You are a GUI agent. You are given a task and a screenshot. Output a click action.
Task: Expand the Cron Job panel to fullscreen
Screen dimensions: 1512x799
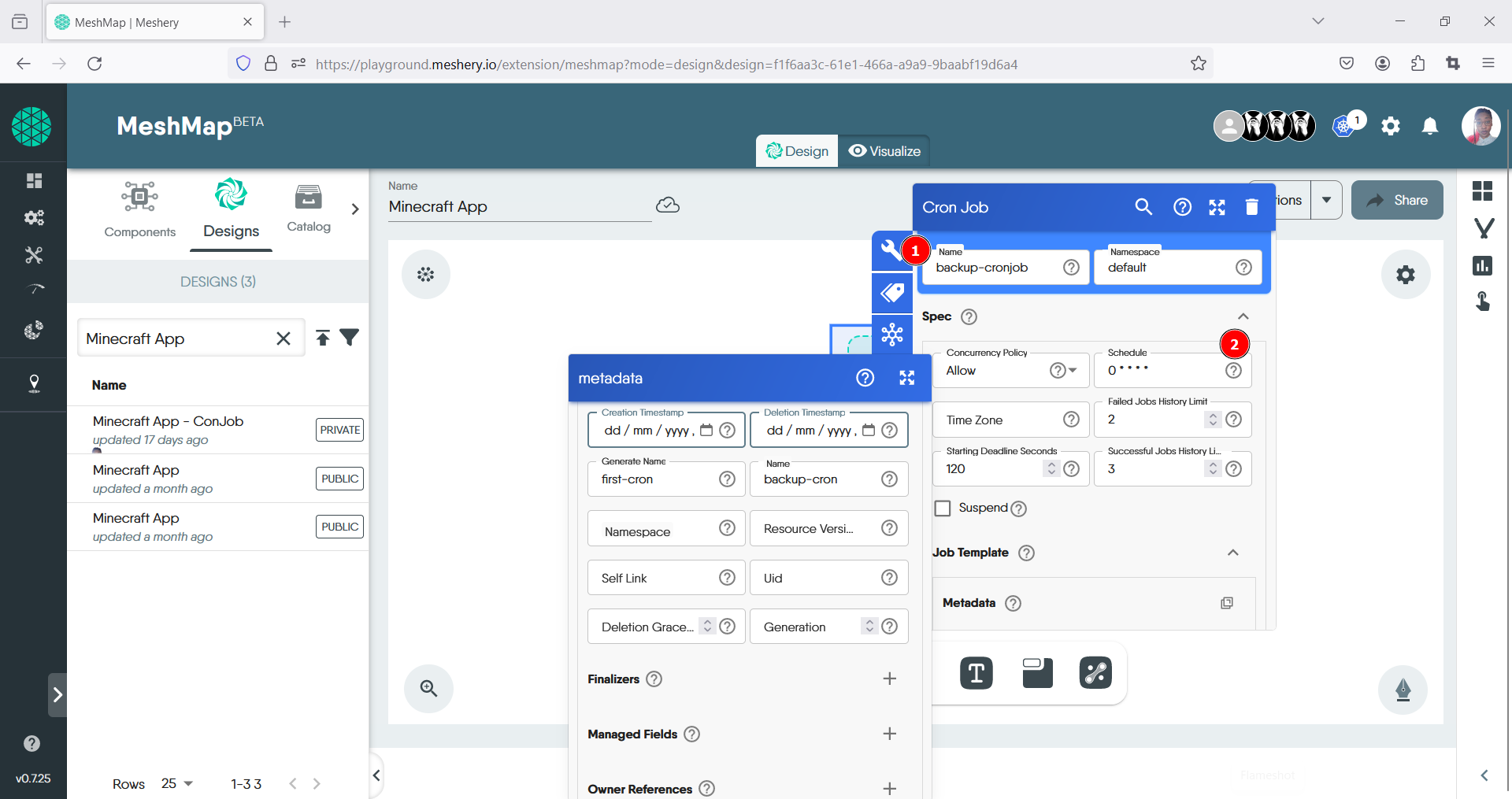[1217, 207]
